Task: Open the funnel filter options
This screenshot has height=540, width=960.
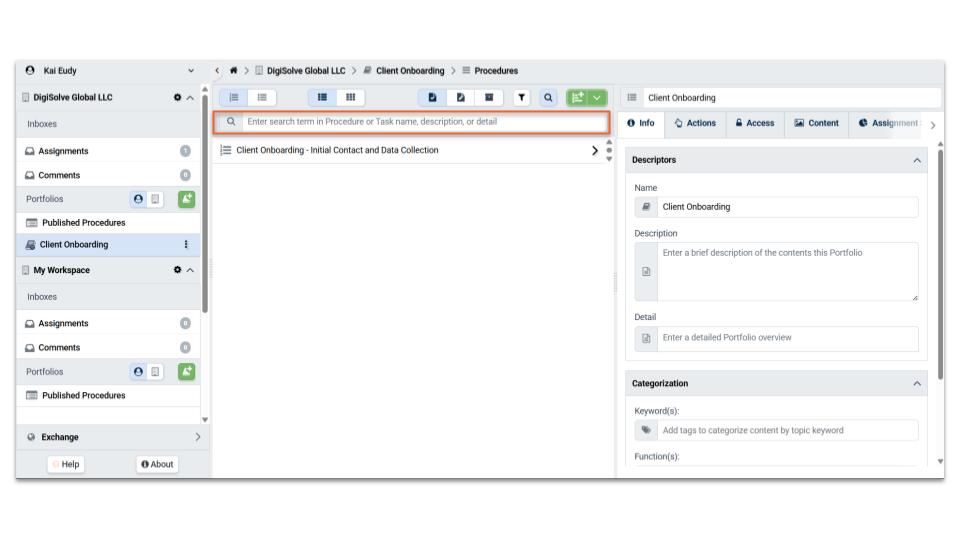Action: tap(522, 97)
